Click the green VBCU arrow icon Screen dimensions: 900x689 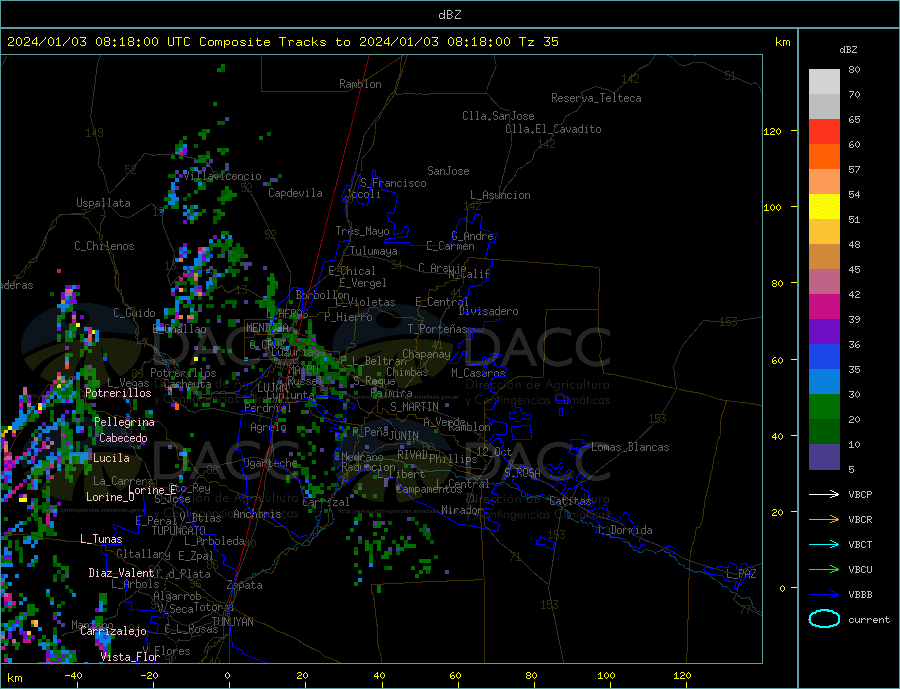point(825,570)
